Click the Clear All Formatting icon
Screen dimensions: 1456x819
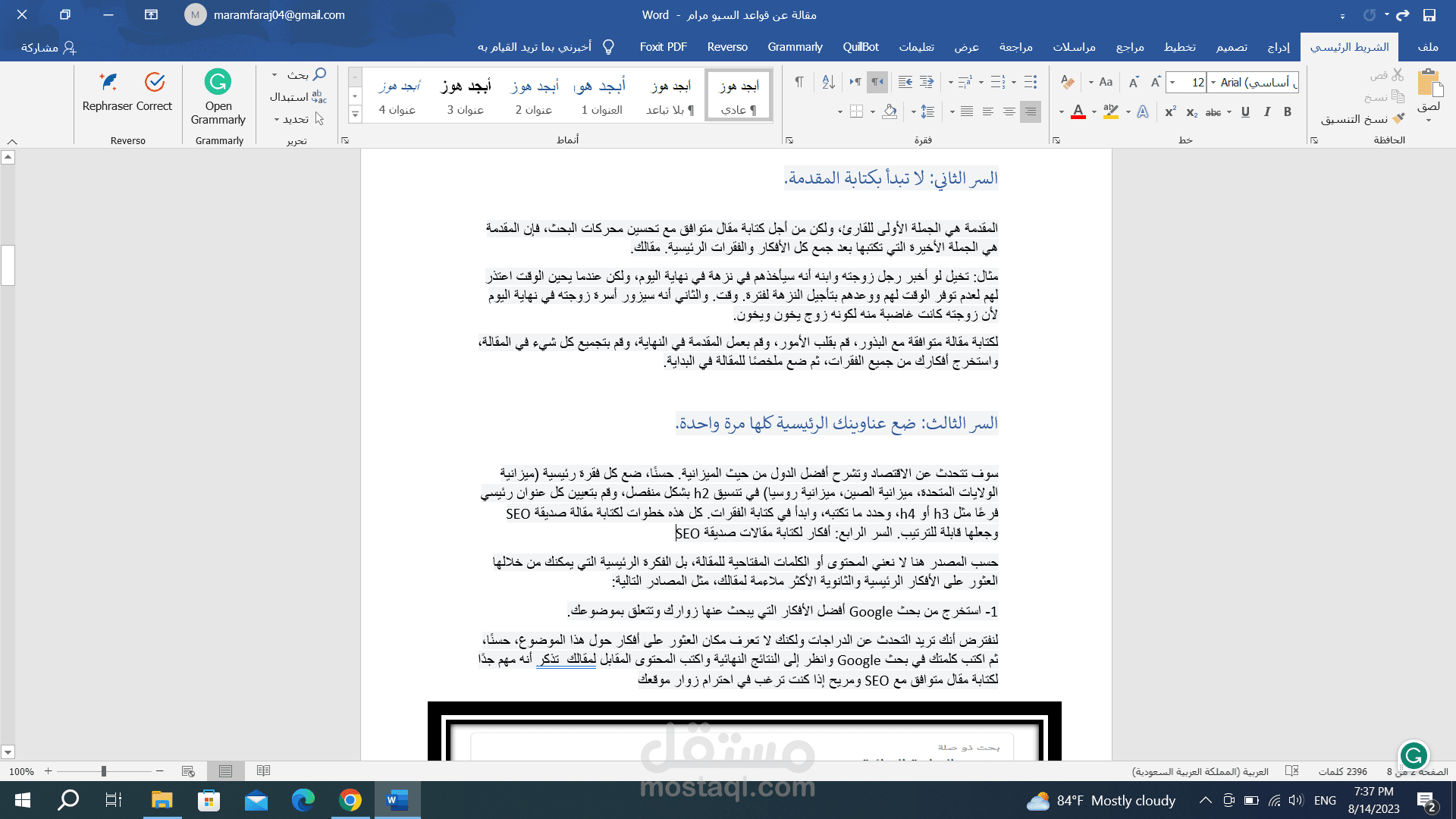(x=1067, y=82)
